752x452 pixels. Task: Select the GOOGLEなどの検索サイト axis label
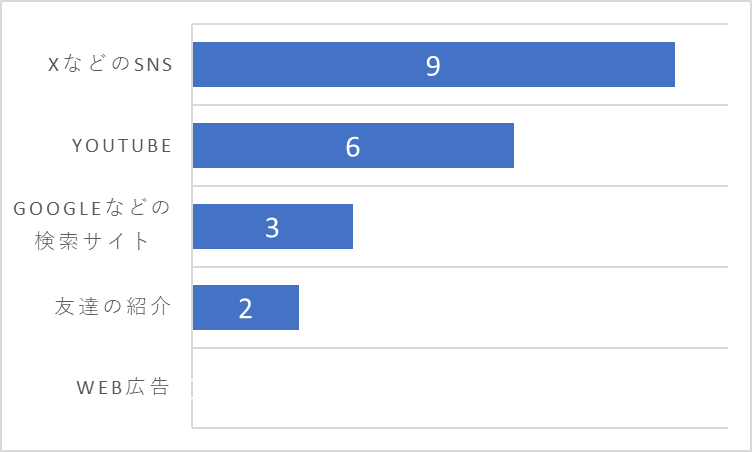[x=92, y=225]
